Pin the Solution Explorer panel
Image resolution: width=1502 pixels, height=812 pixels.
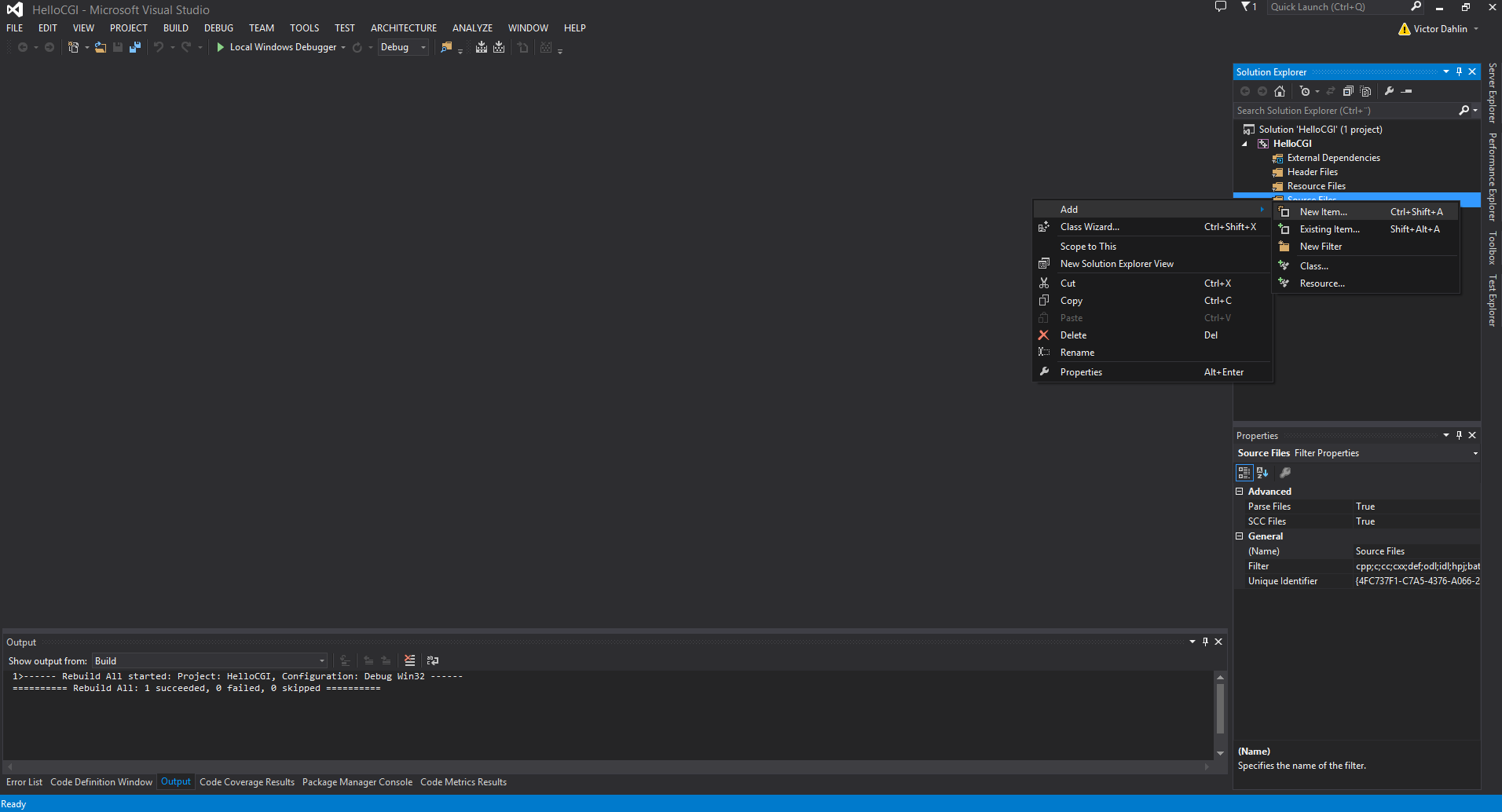[1460, 71]
